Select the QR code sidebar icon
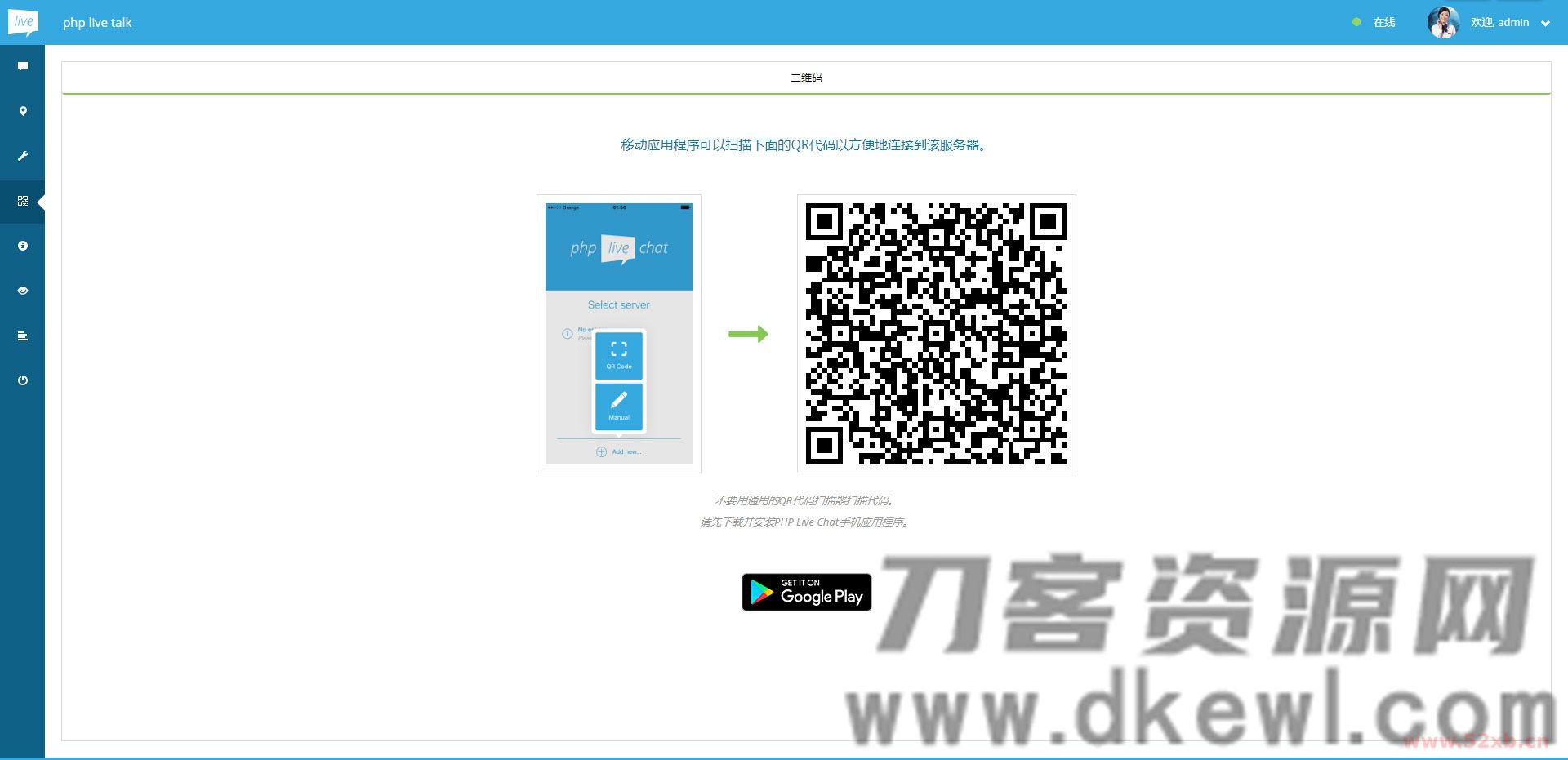Image resolution: width=1568 pixels, height=760 pixels. 23,201
